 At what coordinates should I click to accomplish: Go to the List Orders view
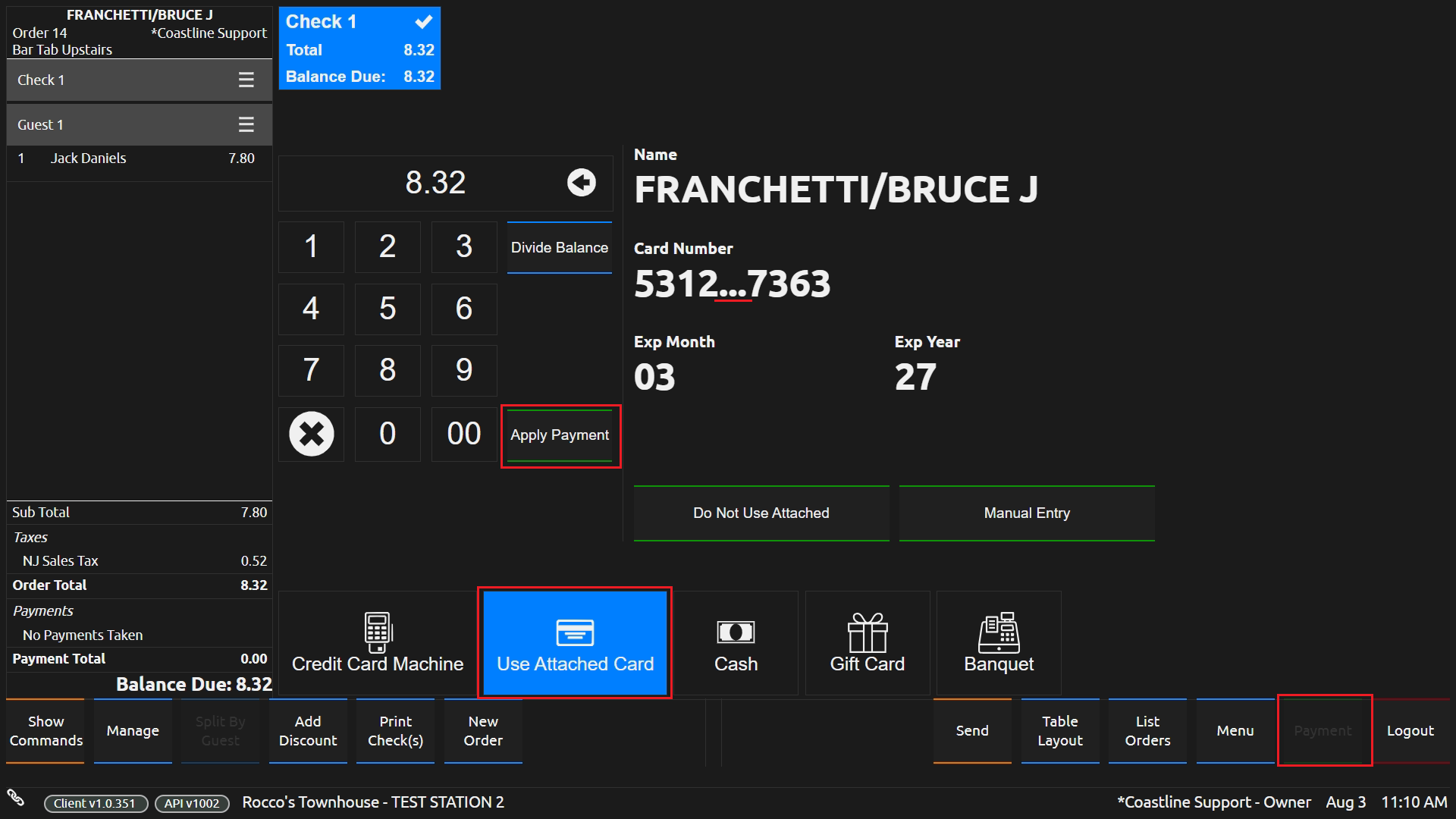click(1147, 730)
